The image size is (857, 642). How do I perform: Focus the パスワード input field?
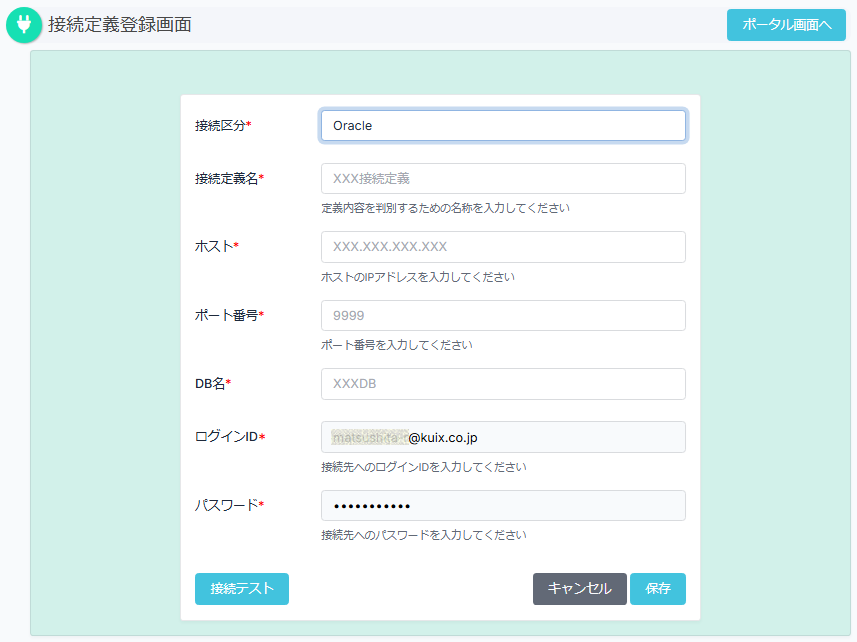(503, 506)
